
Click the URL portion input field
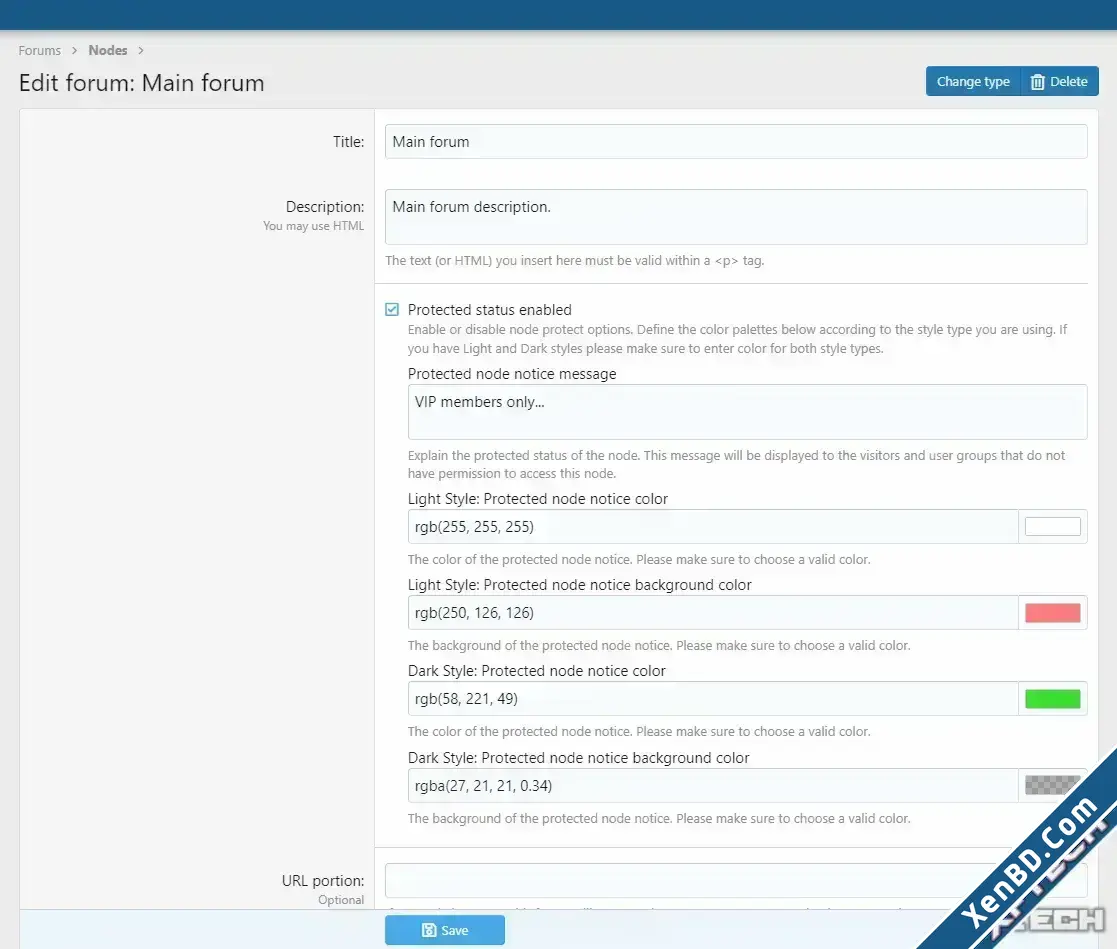coord(736,881)
